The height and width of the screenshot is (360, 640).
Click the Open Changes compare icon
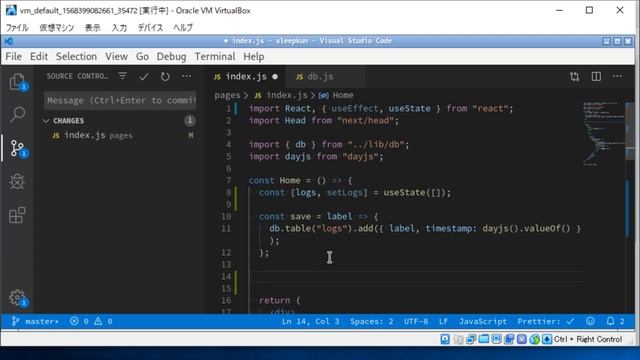point(575,76)
